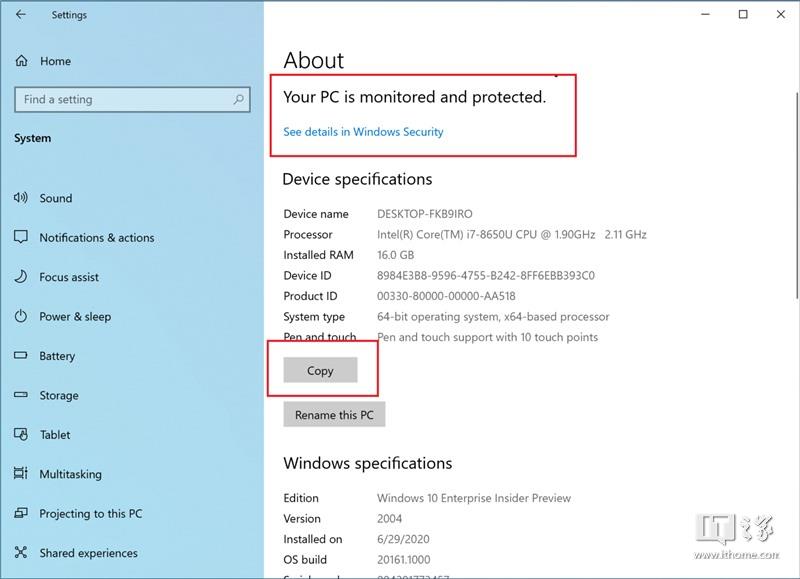
Task: Click the Home house icon
Action: point(21,61)
